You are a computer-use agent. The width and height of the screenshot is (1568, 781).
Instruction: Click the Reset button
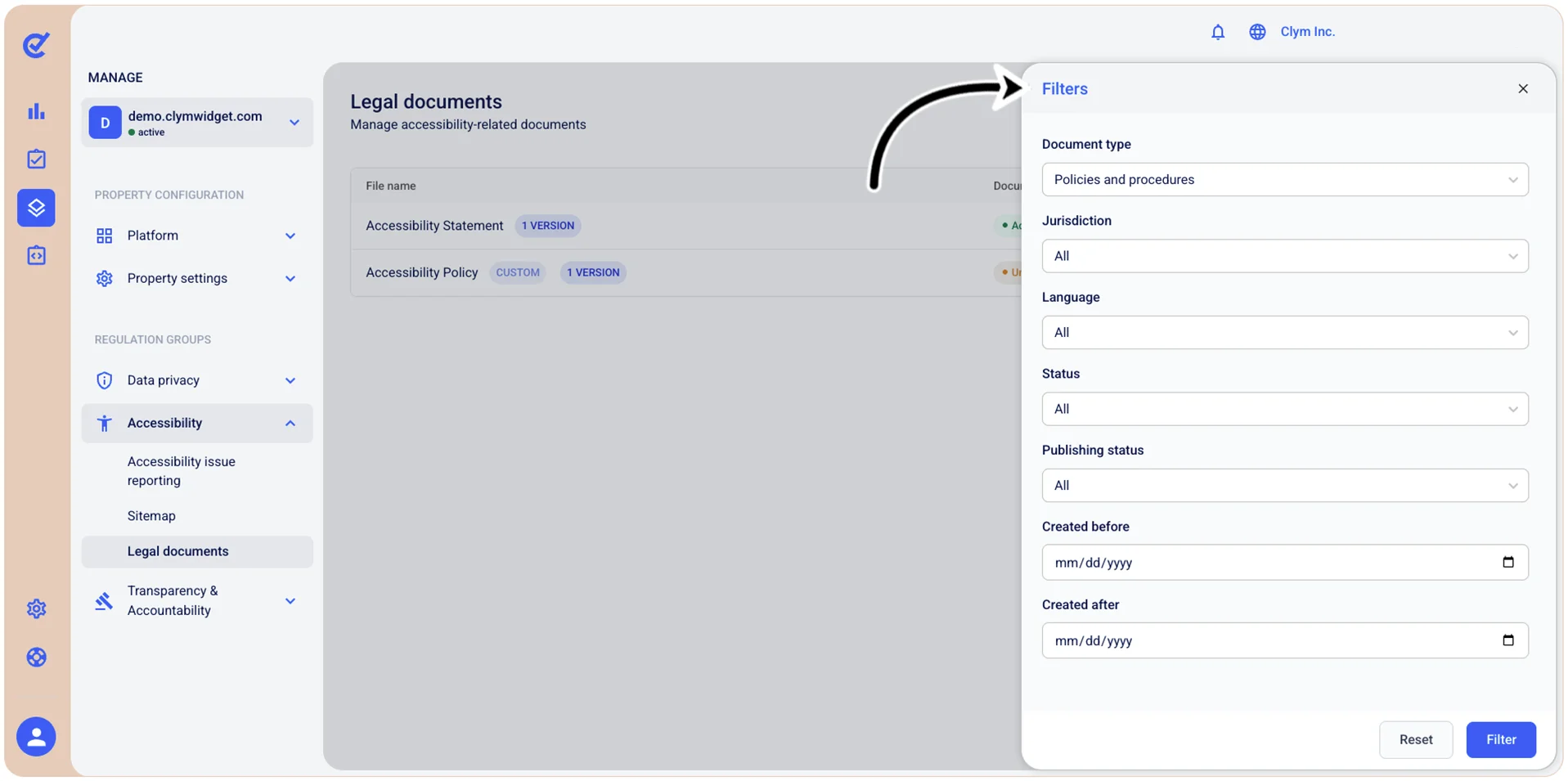coord(1415,739)
